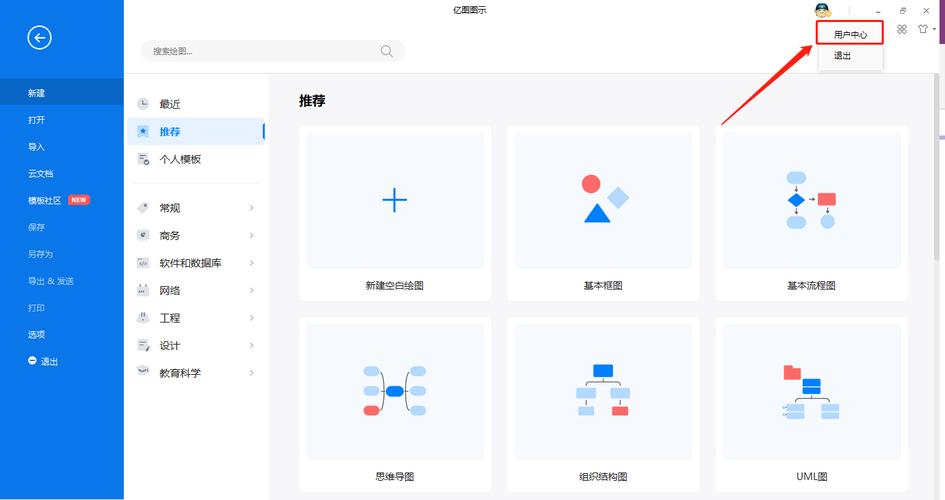The image size is (945, 500).
Task: Click the 搜索绘图 search field
Action: click(x=272, y=51)
